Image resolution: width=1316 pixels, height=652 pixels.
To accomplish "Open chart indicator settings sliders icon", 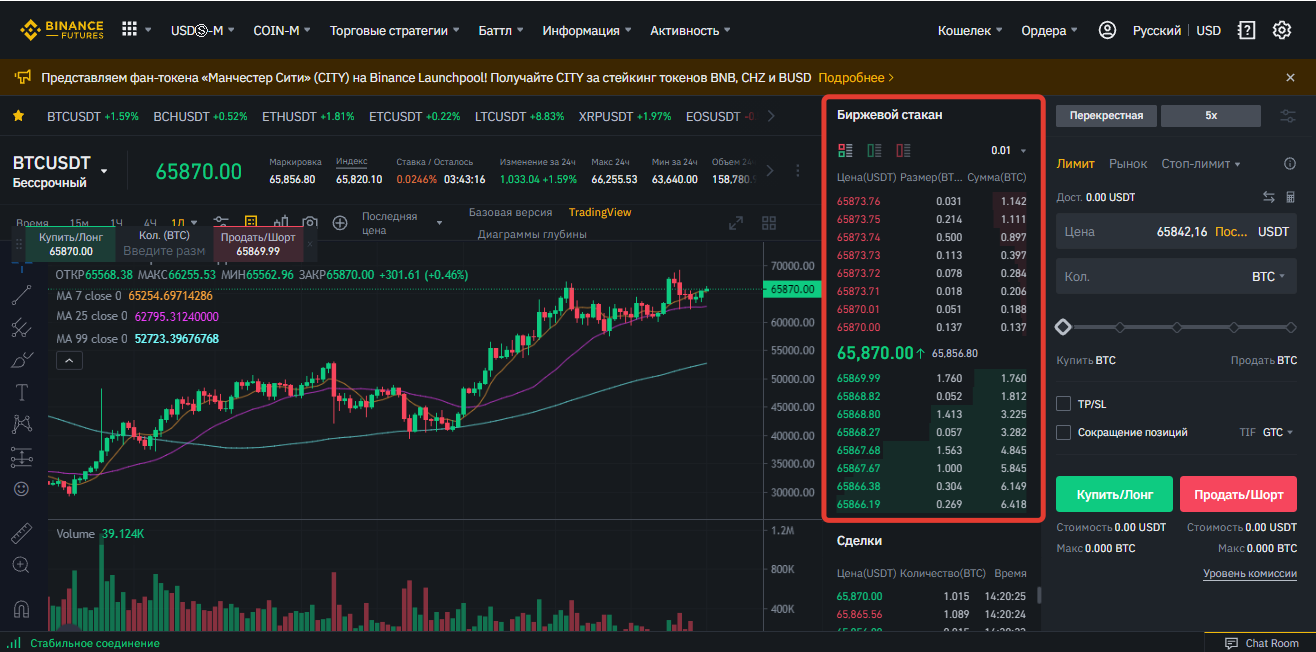I will pyautogui.click(x=222, y=222).
